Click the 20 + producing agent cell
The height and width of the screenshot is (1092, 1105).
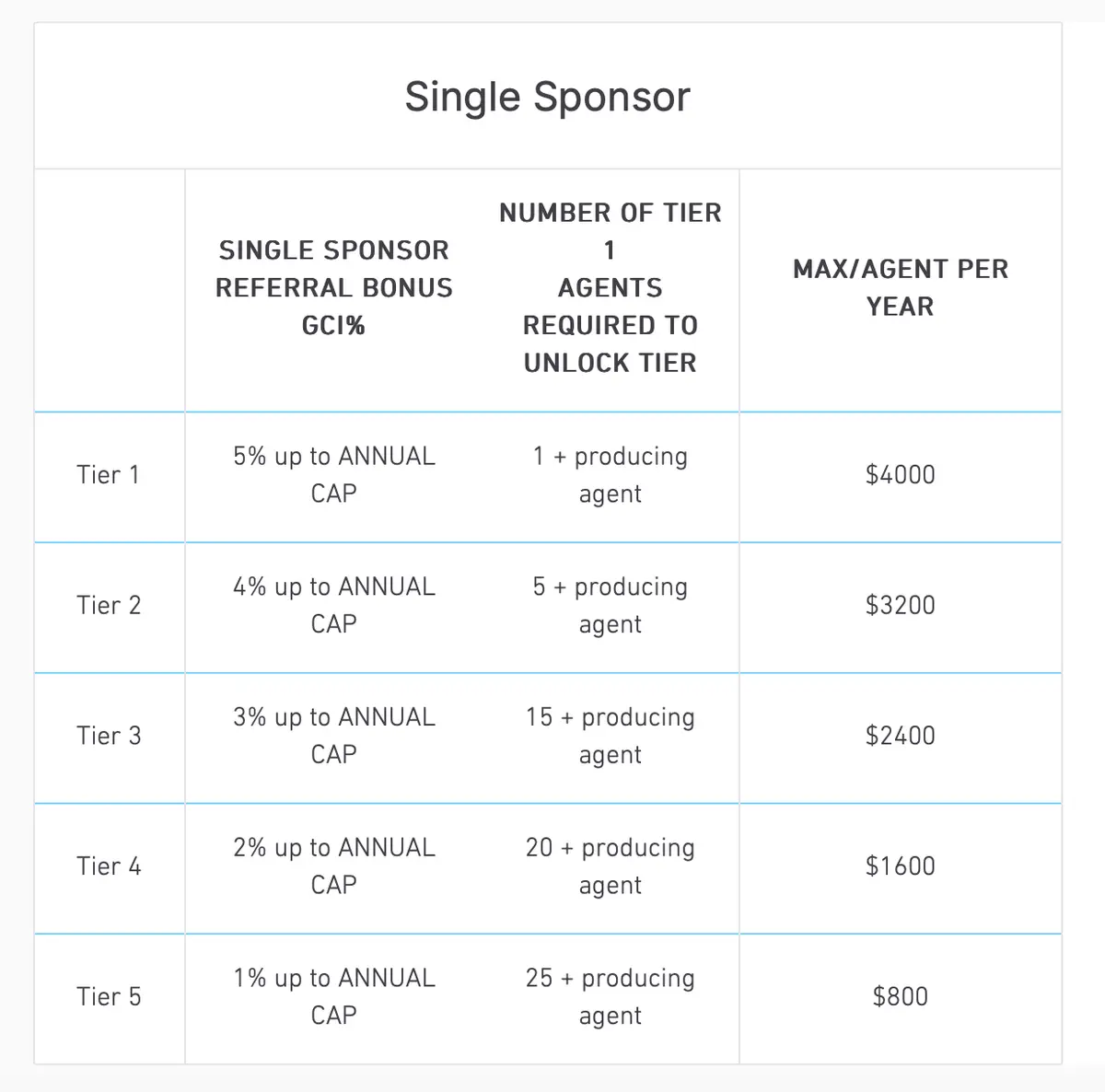pyautogui.click(x=611, y=866)
